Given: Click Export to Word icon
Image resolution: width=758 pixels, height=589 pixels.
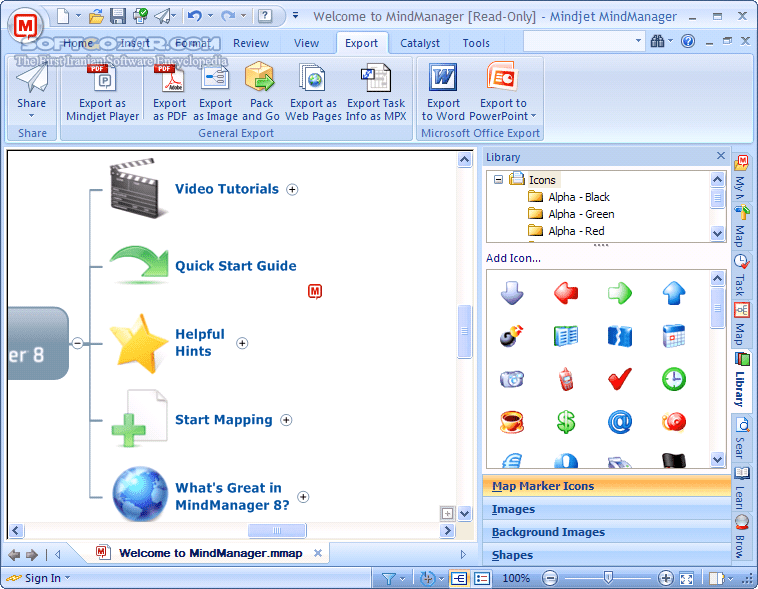Looking at the screenshot, I should (x=443, y=77).
